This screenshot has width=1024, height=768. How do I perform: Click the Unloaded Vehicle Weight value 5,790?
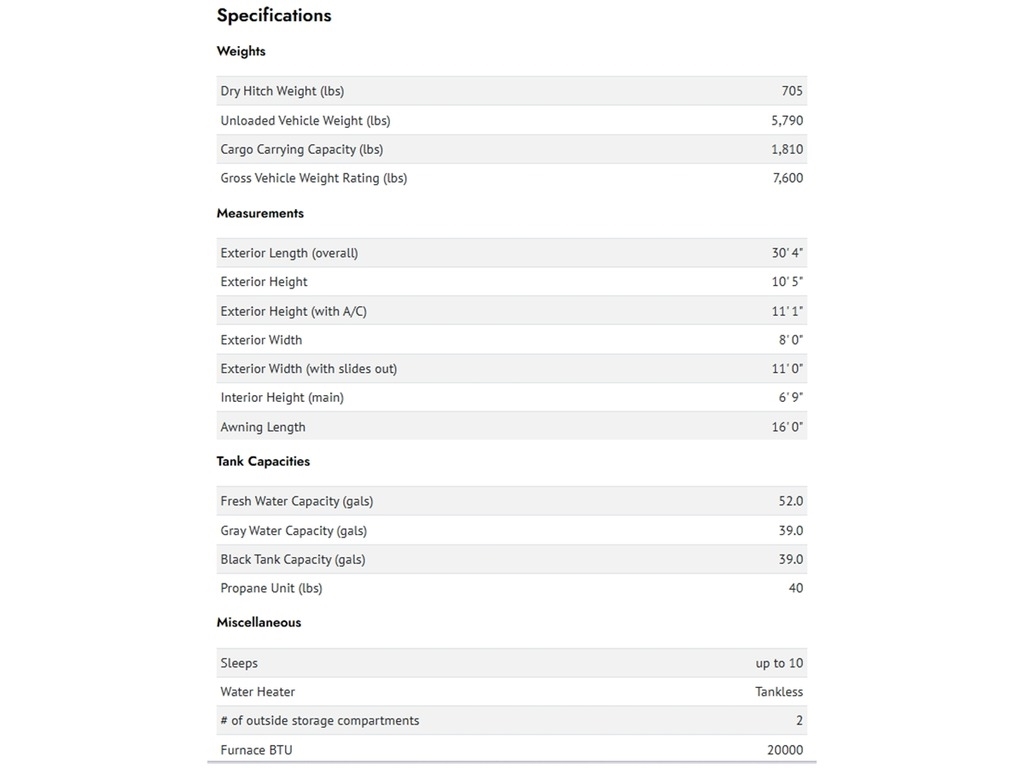tap(787, 120)
